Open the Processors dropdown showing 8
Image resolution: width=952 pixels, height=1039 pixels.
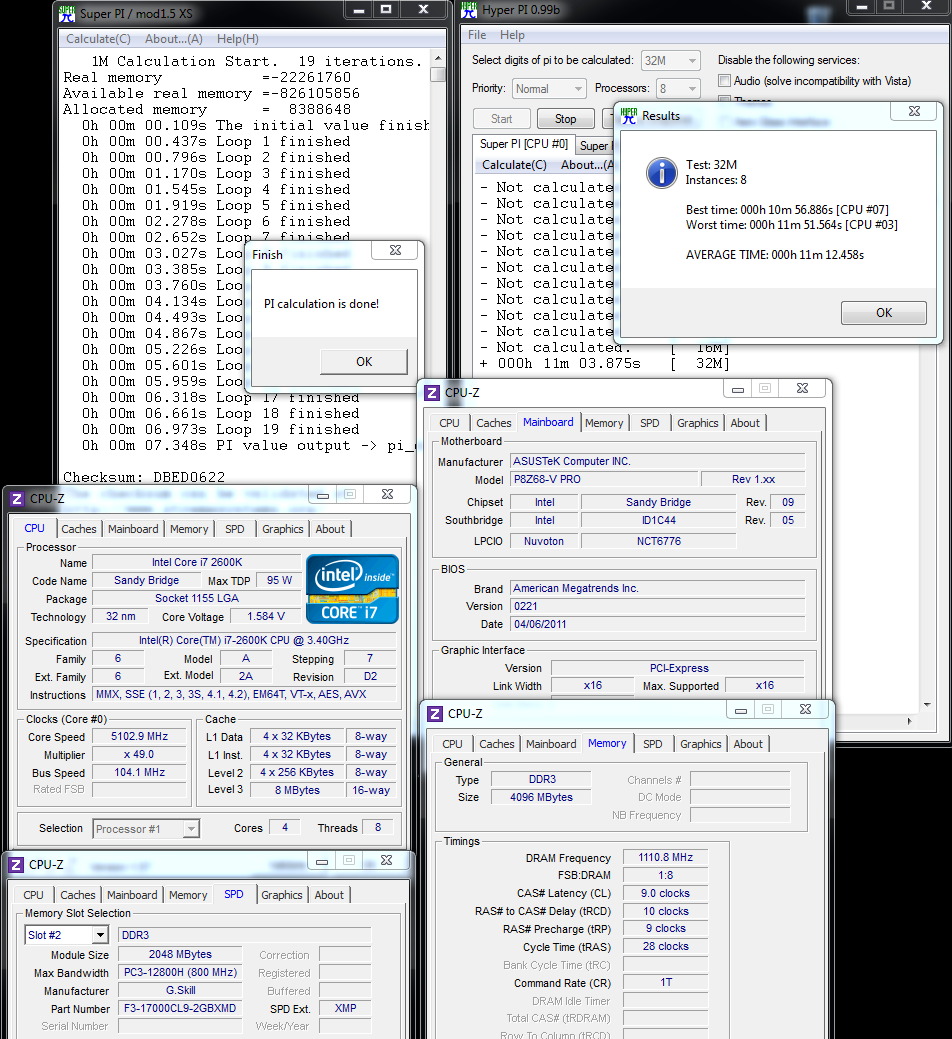[x=678, y=89]
